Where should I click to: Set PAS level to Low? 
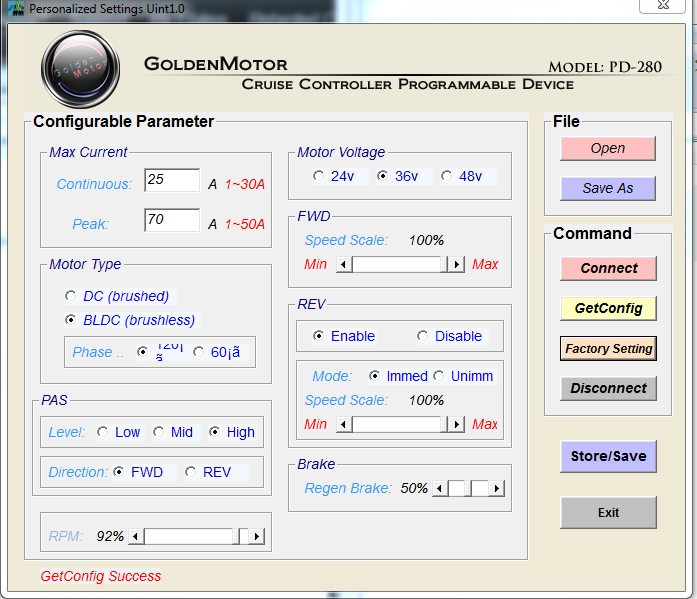(x=102, y=433)
